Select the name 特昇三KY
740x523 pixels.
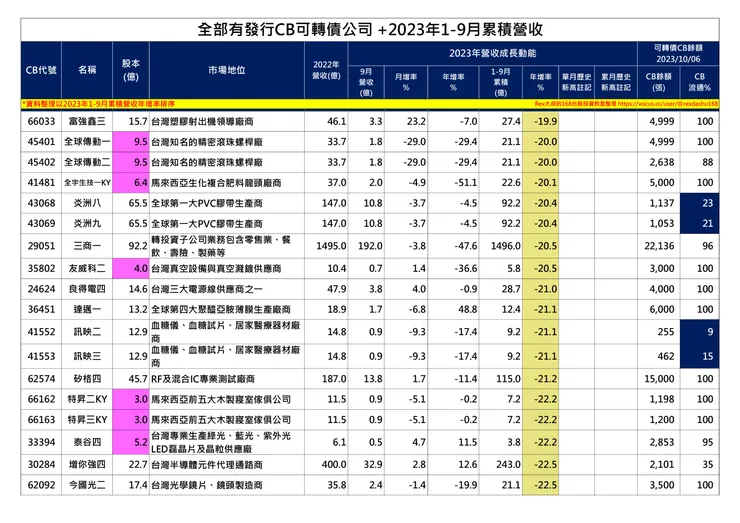click(87, 419)
